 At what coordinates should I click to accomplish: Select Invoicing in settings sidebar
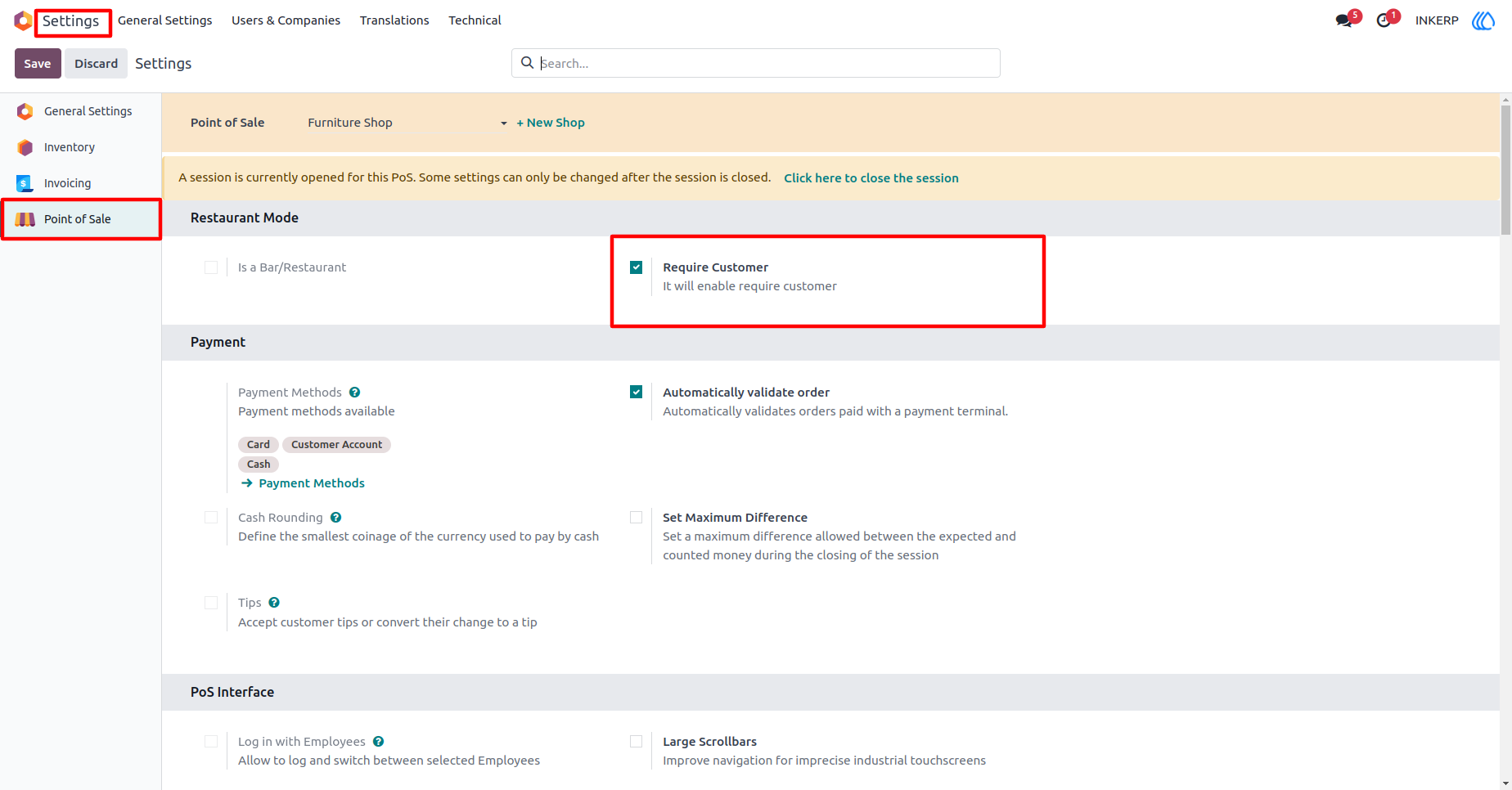(x=80, y=183)
